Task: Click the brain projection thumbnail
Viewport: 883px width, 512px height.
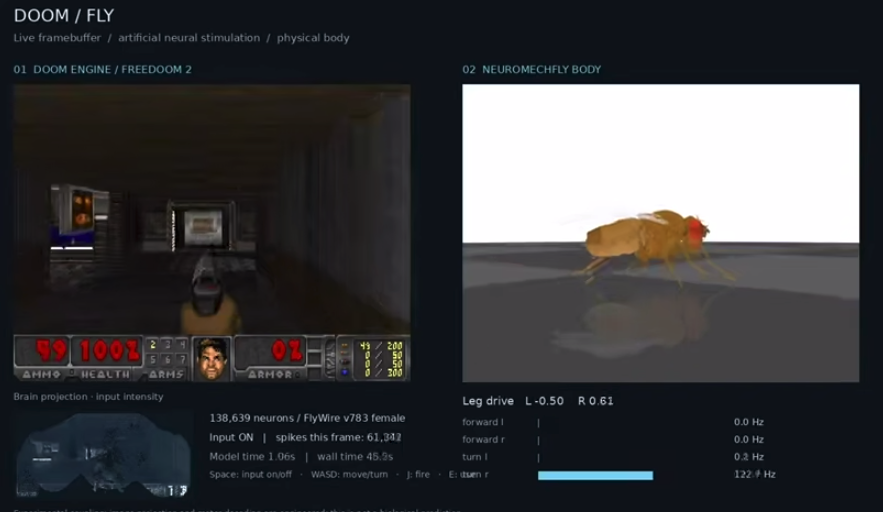Action: [102, 455]
